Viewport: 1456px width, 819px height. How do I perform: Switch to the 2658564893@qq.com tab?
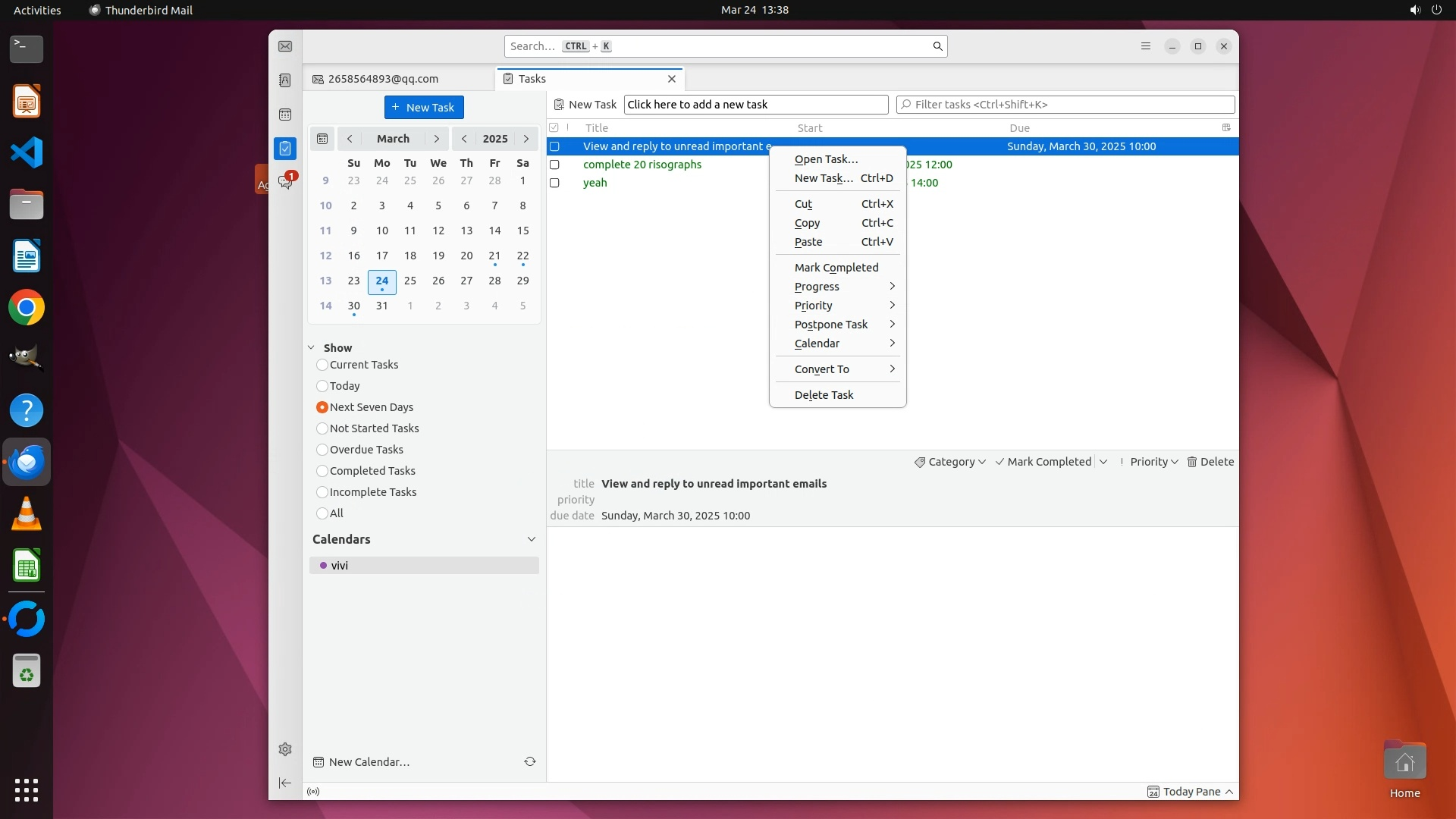point(383,79)
